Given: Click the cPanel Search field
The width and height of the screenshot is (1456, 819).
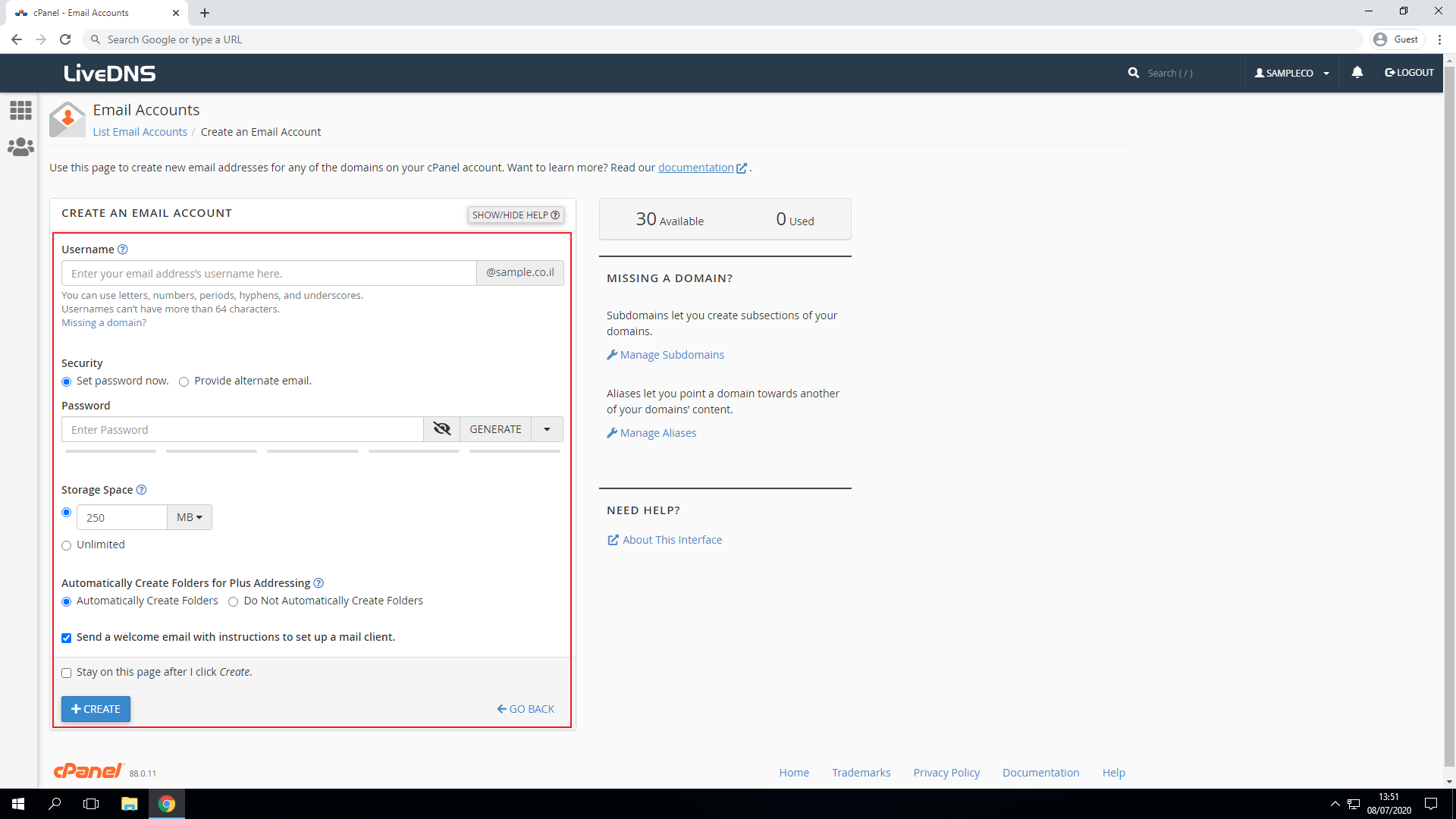Looking at the screenshot, I should (1191, 73).
